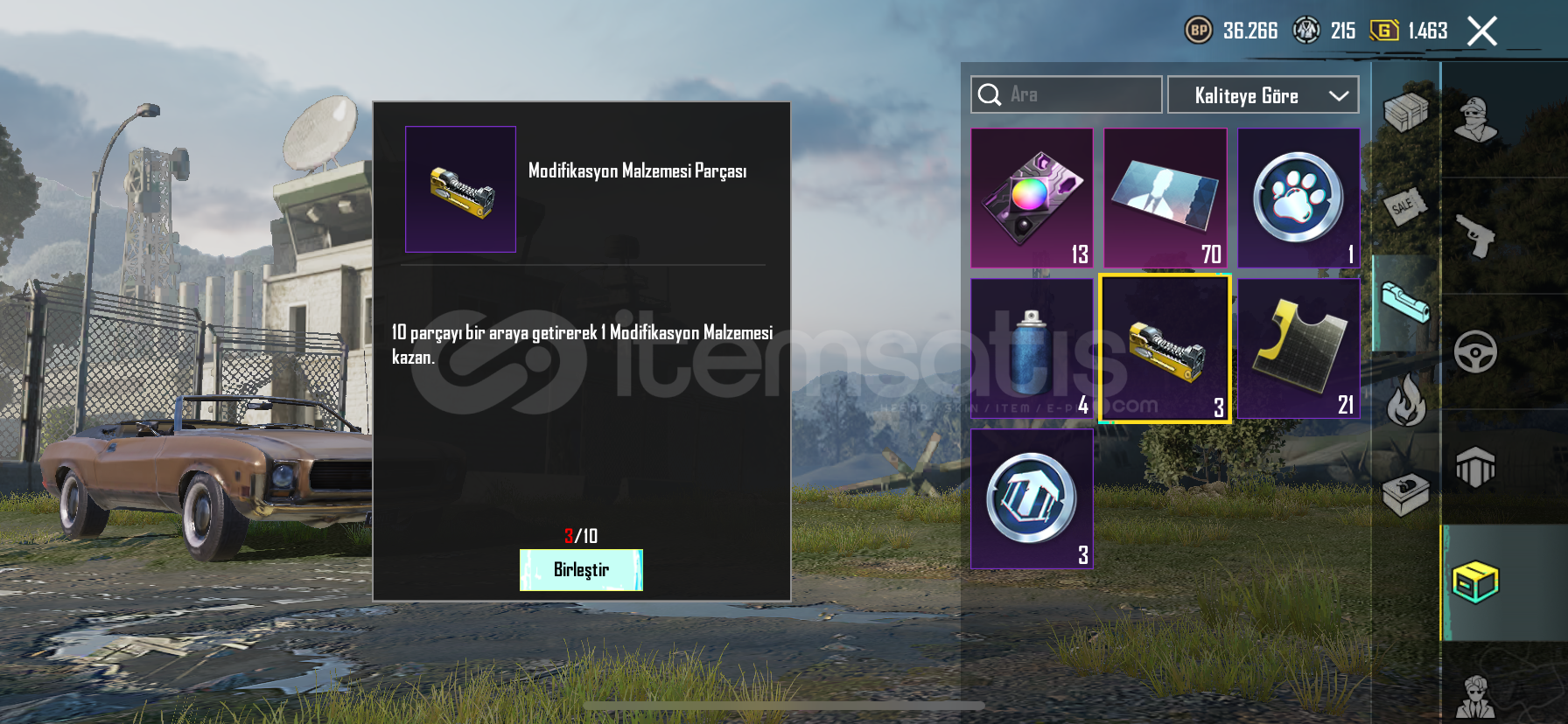Open the parachute pack category icon
Image resolution: width=1568 pixels, height=724 pixels.
[1476, 467]
